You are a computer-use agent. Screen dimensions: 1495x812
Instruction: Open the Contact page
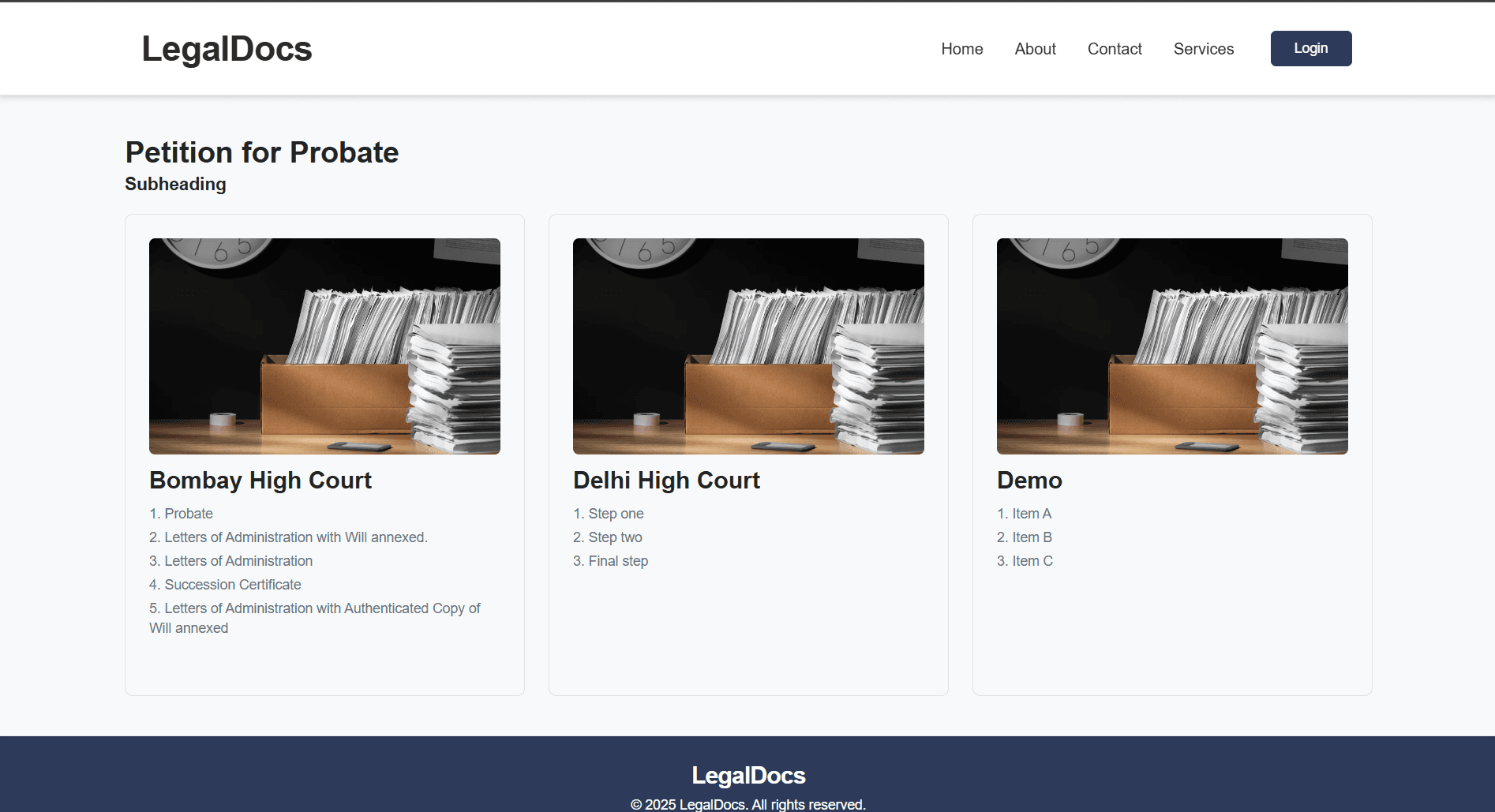1115,48
